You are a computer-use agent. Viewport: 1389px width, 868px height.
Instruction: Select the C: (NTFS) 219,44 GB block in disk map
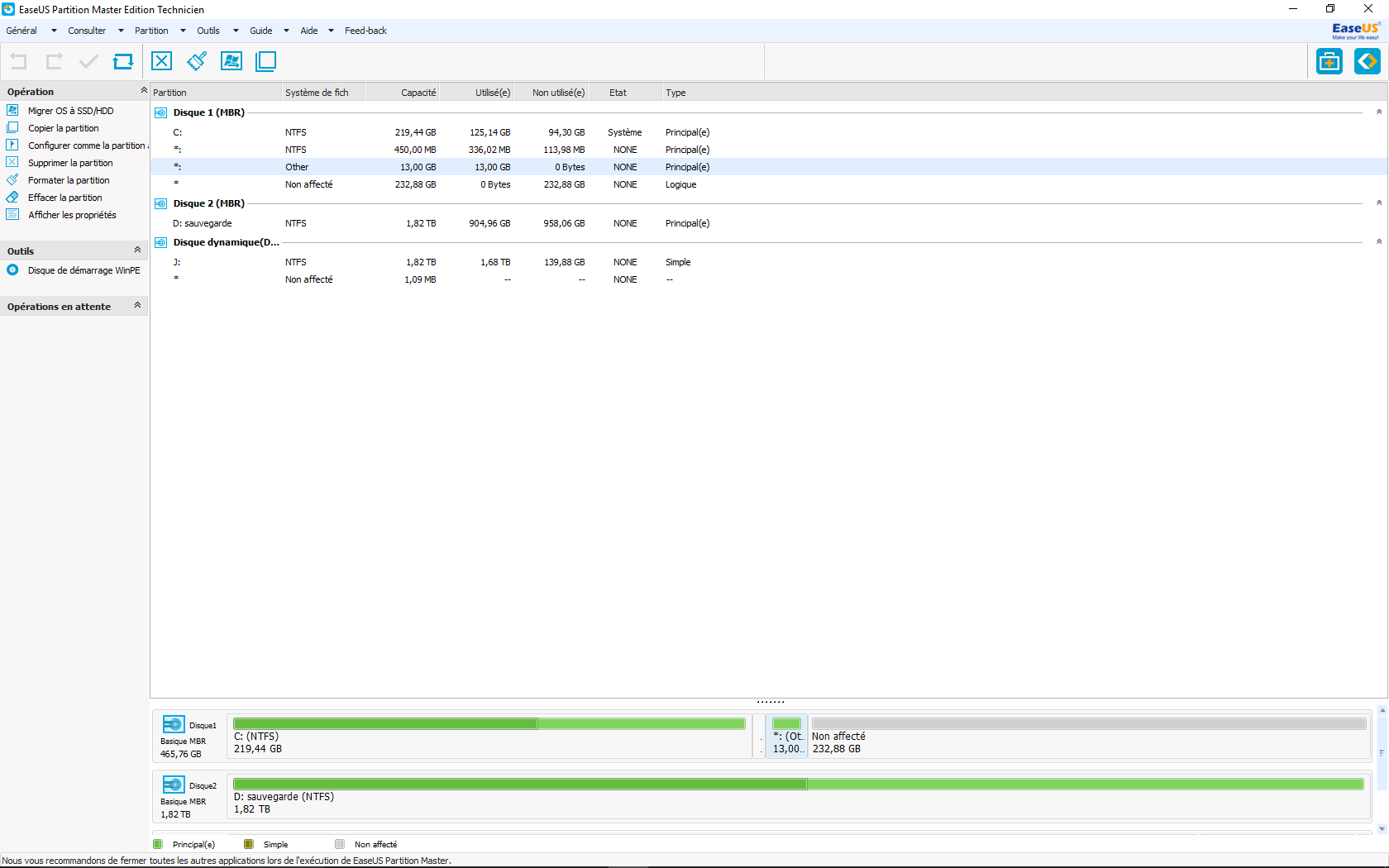tap(489, 736)
